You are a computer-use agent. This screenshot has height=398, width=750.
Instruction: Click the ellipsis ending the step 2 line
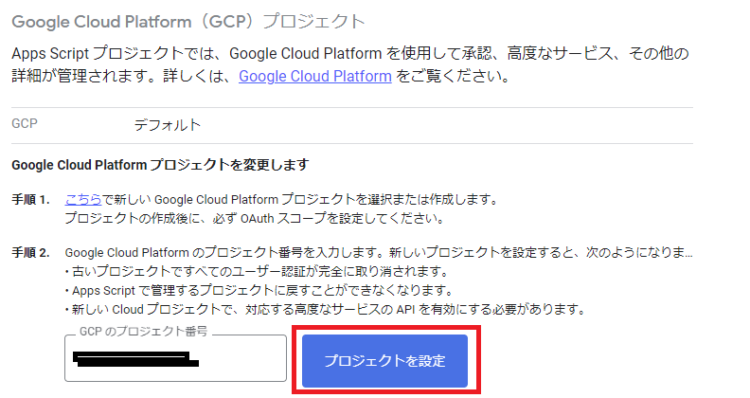688,254
